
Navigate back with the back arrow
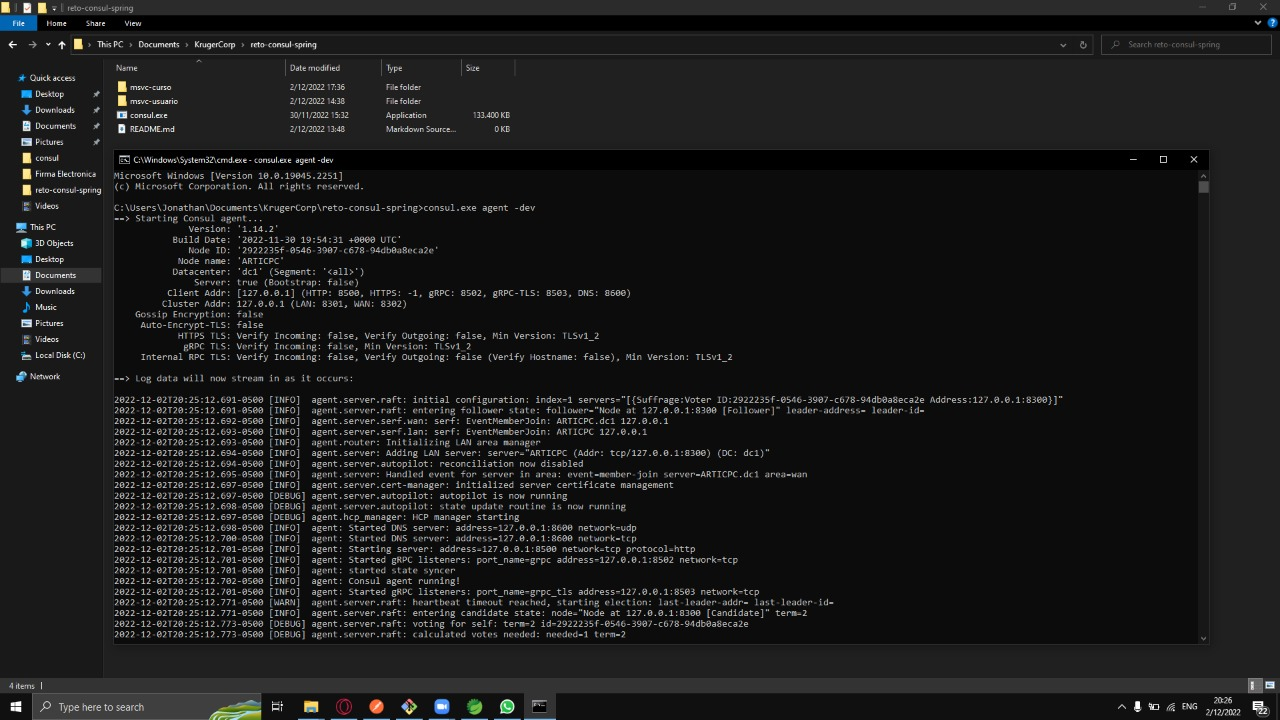[12, 44]
